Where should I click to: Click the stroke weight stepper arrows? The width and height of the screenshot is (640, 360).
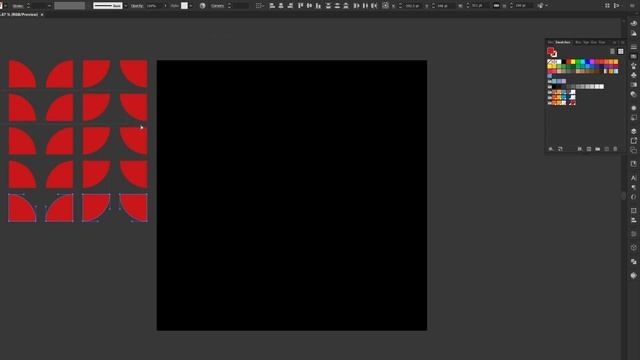pyautogui.click(x=28, y=6)
